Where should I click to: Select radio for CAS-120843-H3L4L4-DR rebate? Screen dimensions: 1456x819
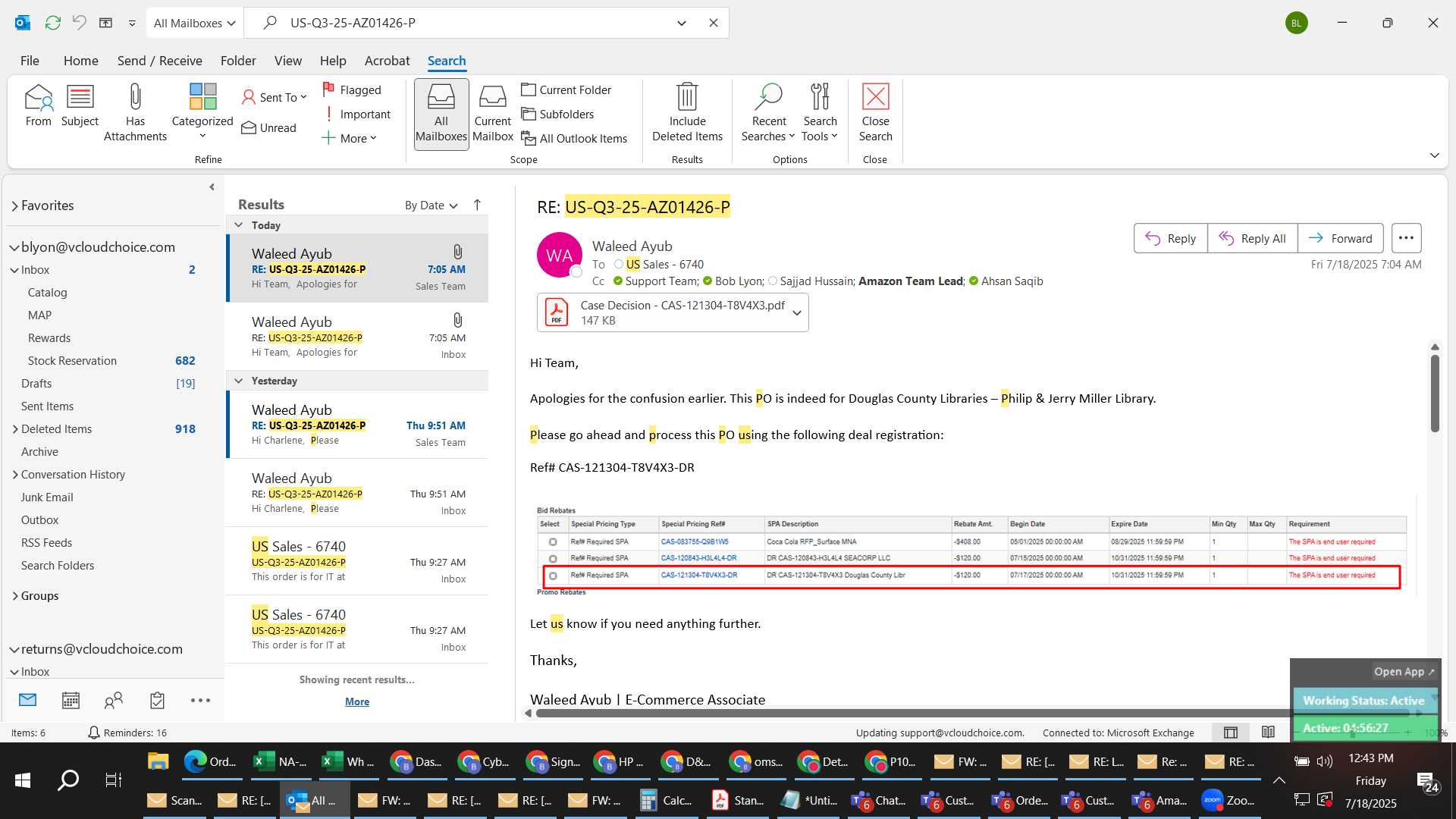[553, 559]
